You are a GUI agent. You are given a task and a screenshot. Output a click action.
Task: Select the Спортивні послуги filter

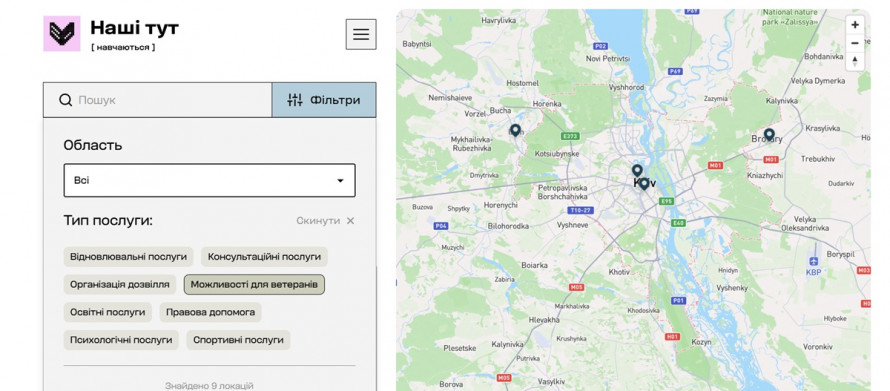238,340
